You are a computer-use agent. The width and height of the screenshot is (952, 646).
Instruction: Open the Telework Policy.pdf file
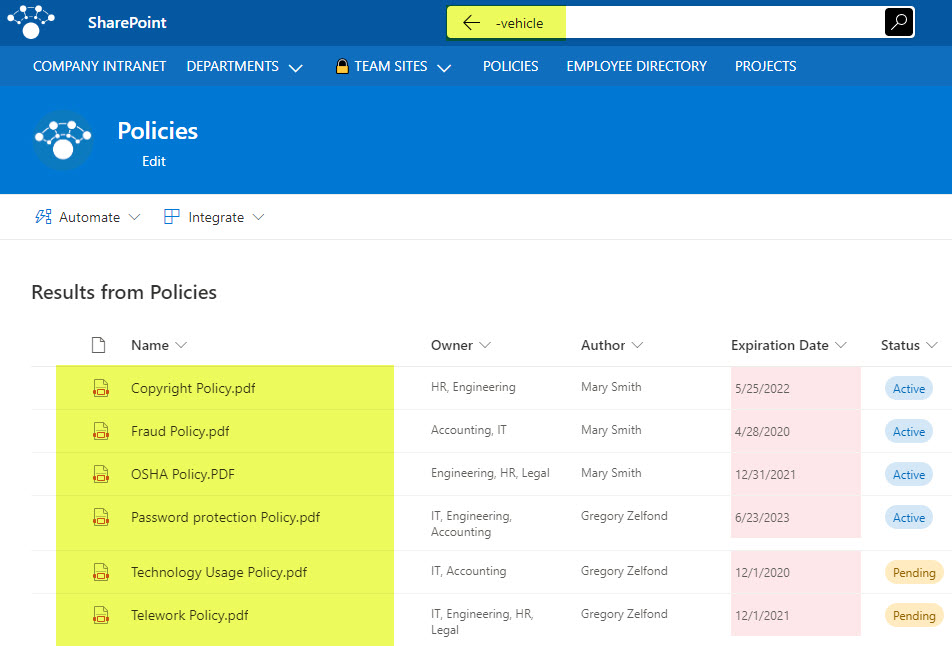[x=189, y=615]
